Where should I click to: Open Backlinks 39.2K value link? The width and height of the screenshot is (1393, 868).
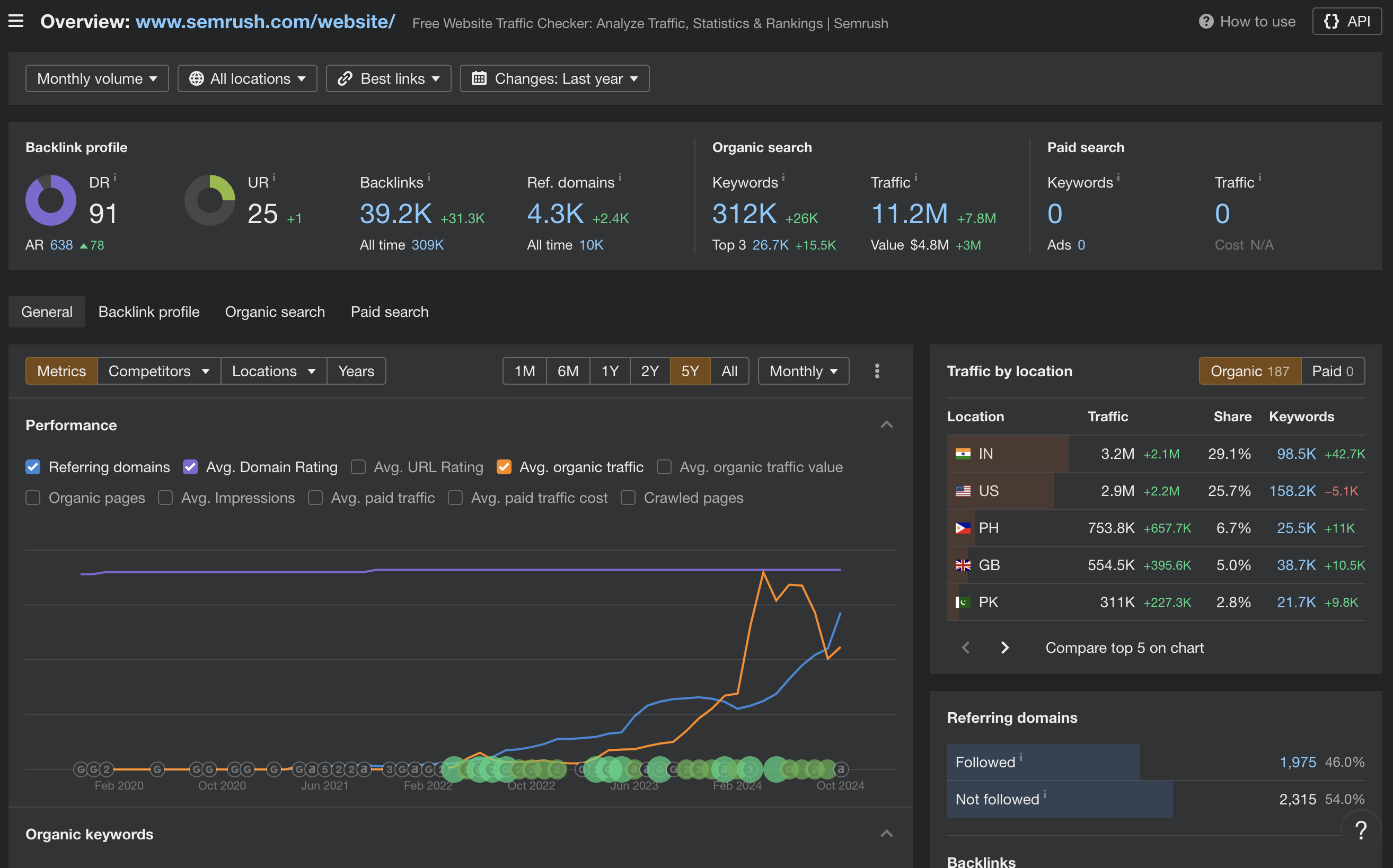coord(395,214)
